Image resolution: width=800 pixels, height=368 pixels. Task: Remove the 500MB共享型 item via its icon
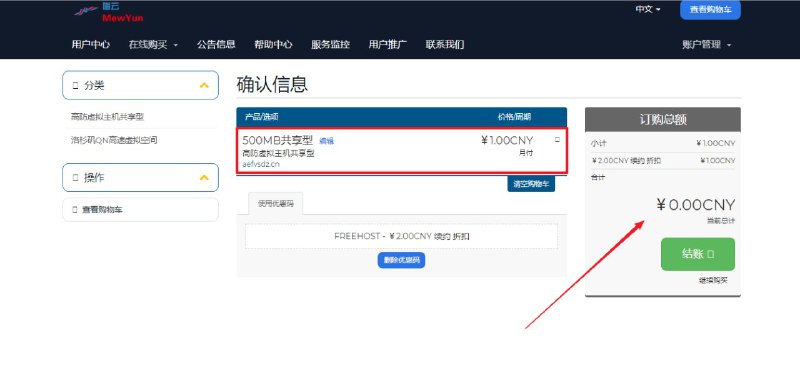(557, 139)
